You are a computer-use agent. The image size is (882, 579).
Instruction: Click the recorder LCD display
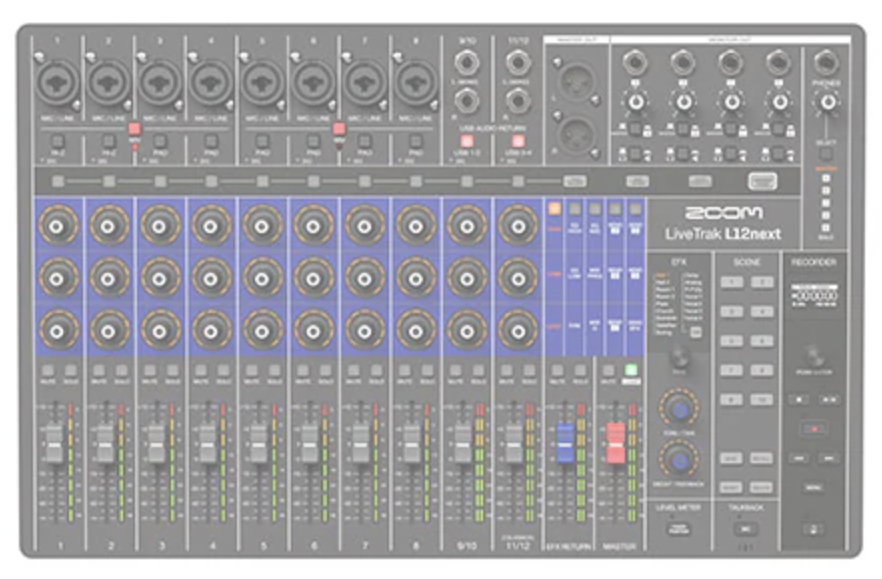814,297
